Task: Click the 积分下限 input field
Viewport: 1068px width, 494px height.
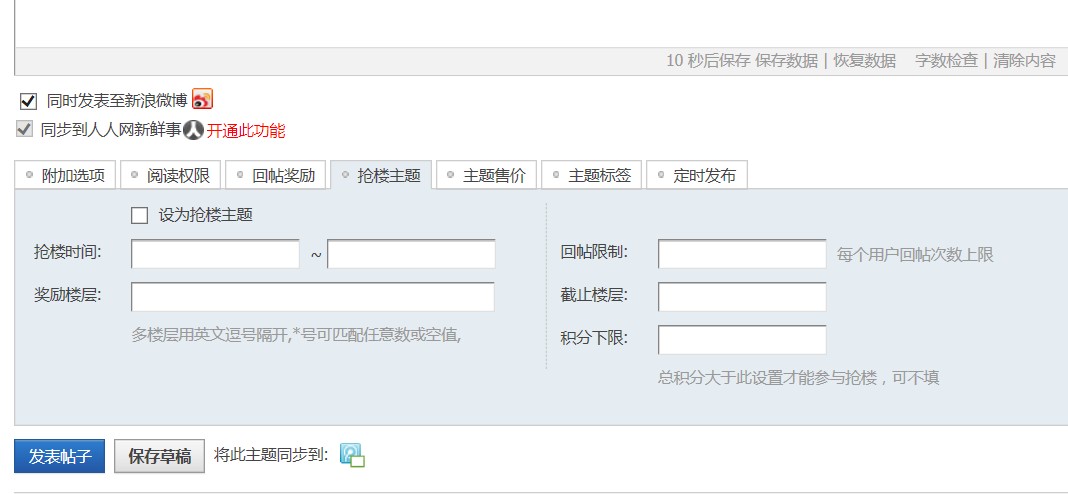Action: point(742,340)
